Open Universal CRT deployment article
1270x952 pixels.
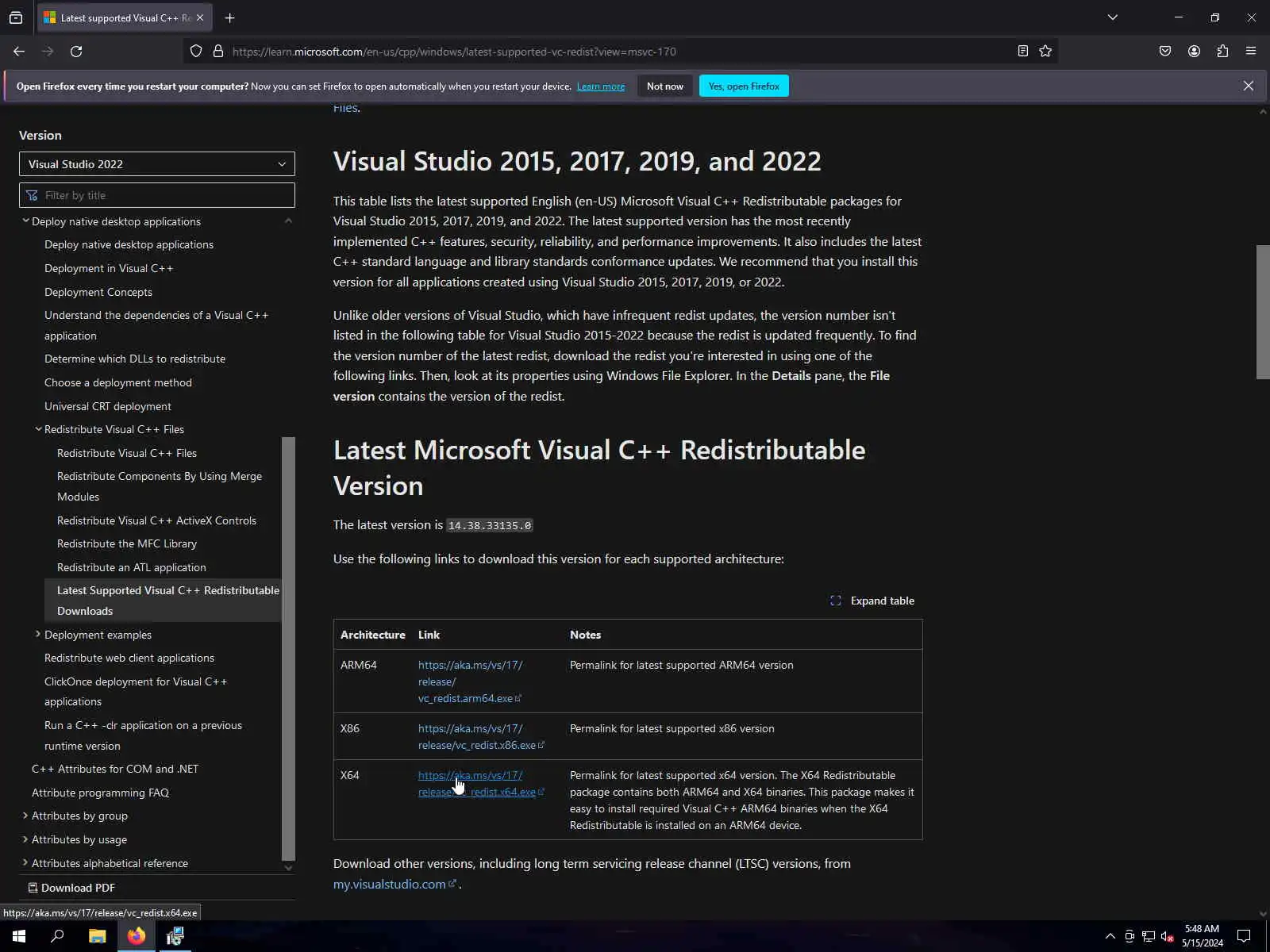point(108,406)
